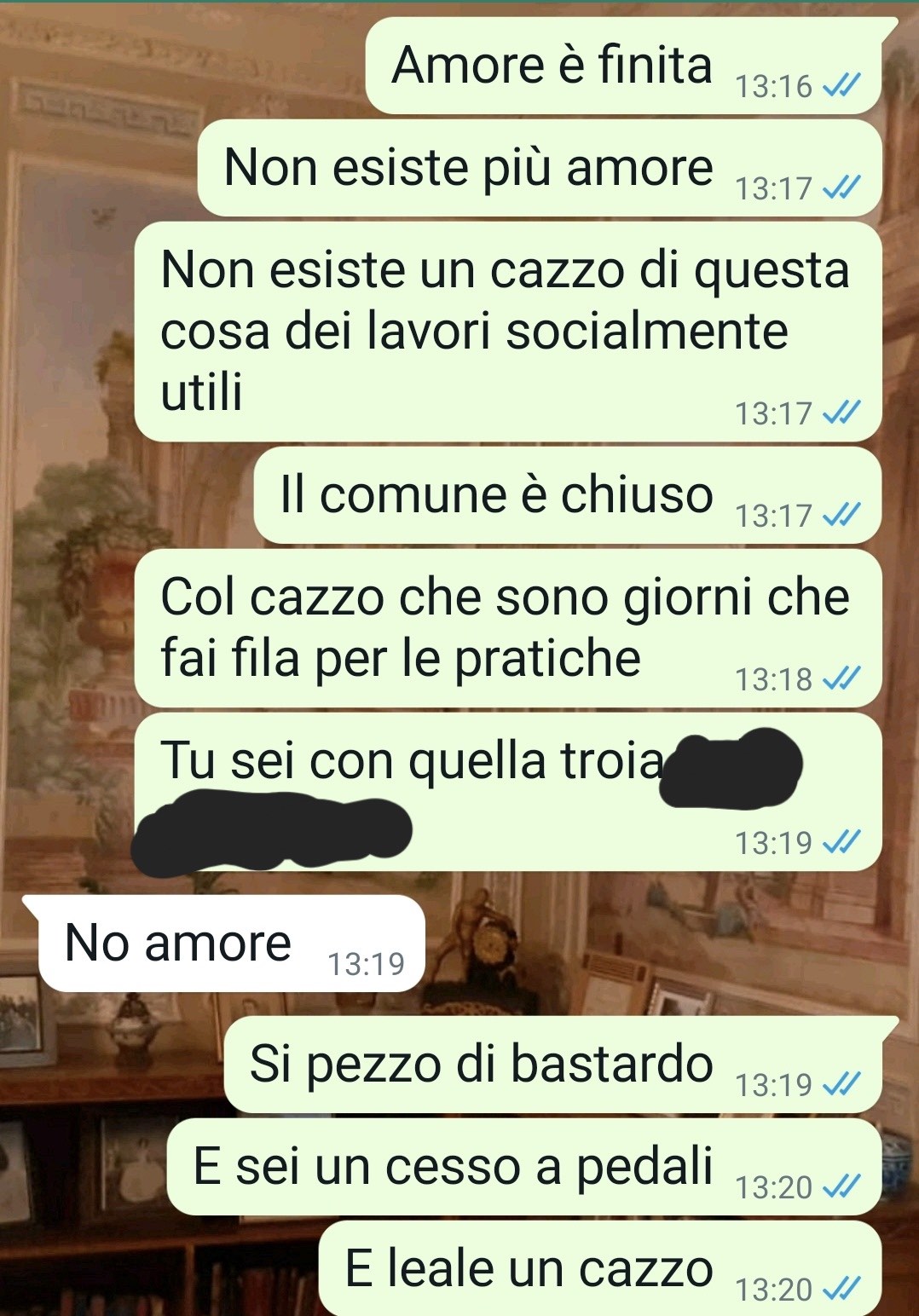
Task: Click blue ticks beside the 13:18 timestamp
Action: (841, 678)
